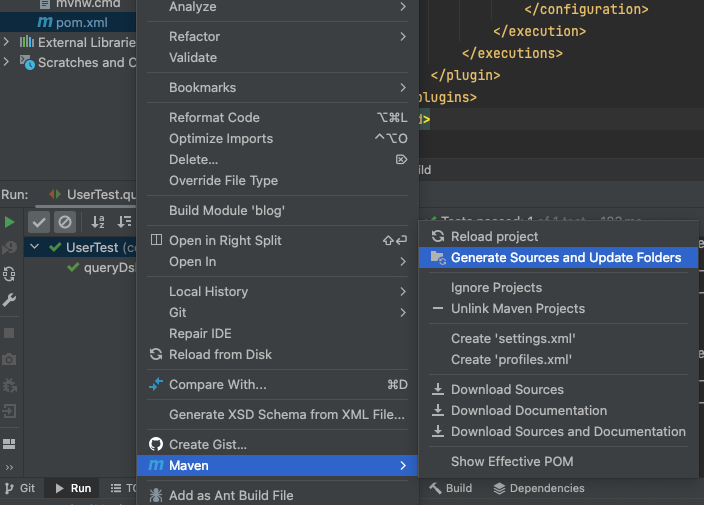The image size is (704, 505).
Task: Choose Reload from Disk
Action: pyautogui.click(x=277, y=355)
